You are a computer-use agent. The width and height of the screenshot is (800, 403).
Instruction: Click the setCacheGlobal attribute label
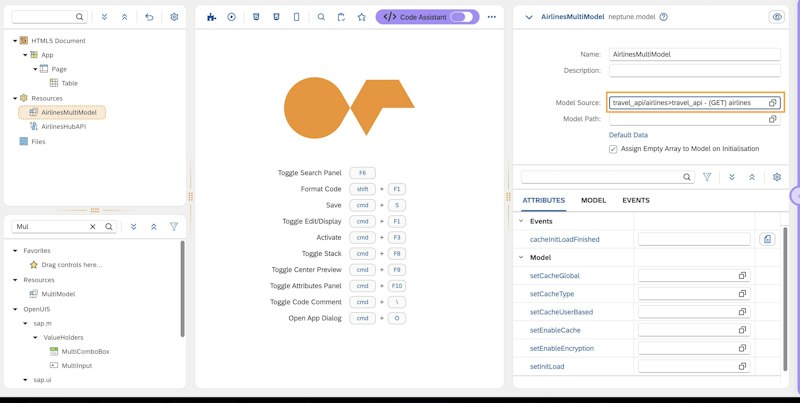555,275
